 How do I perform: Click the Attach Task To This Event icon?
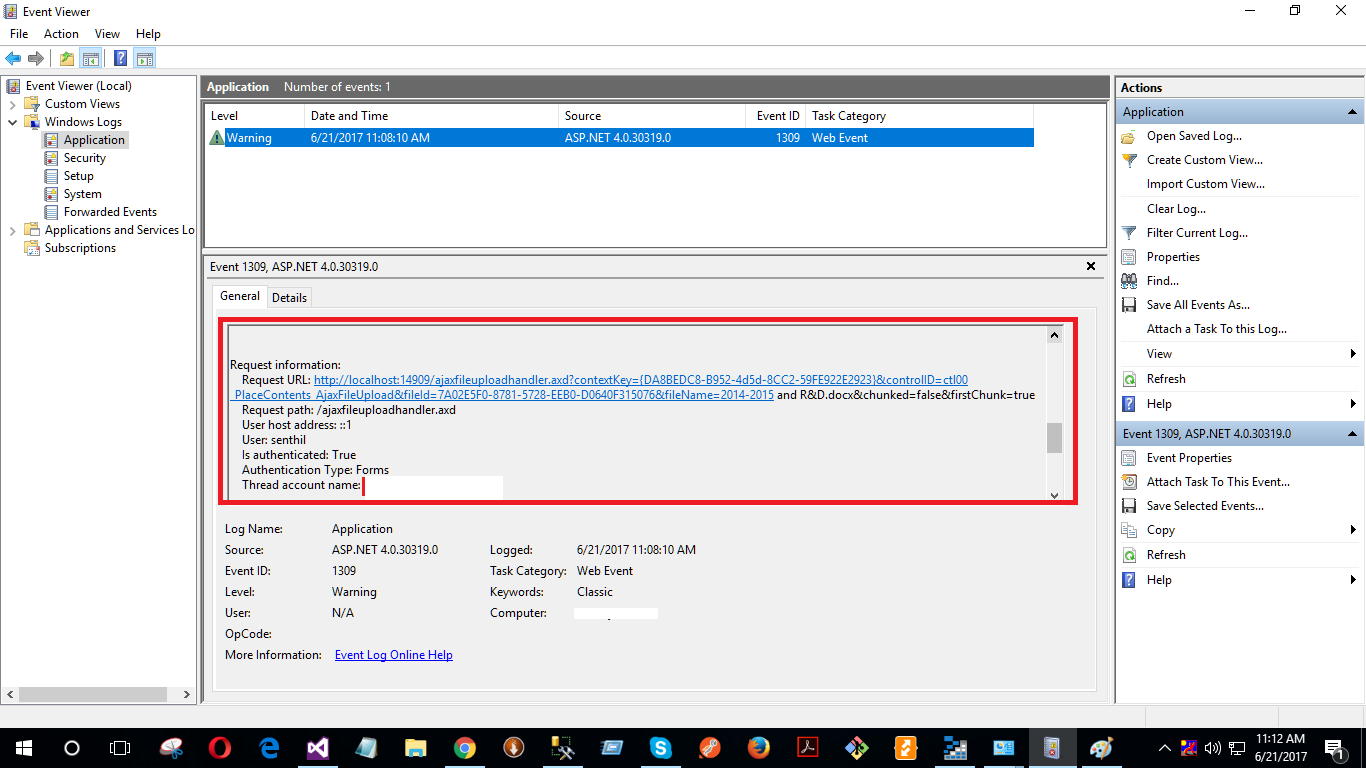point(1128,481)
